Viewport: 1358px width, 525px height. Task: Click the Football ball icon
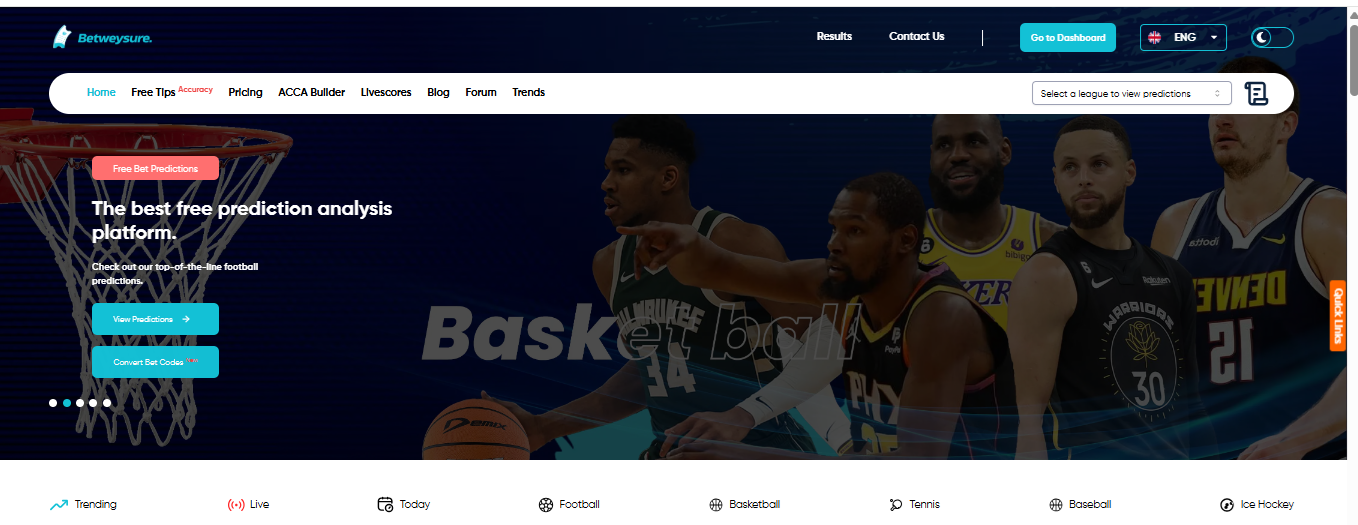tap(545, 505)
